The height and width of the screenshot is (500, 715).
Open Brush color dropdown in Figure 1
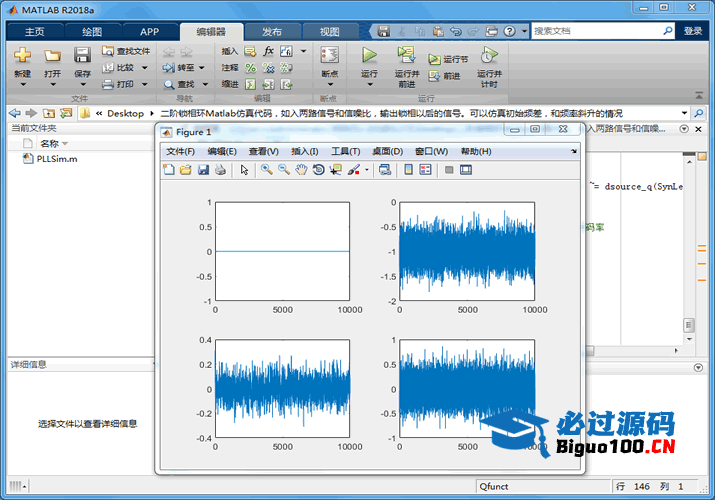pos(367,170)
